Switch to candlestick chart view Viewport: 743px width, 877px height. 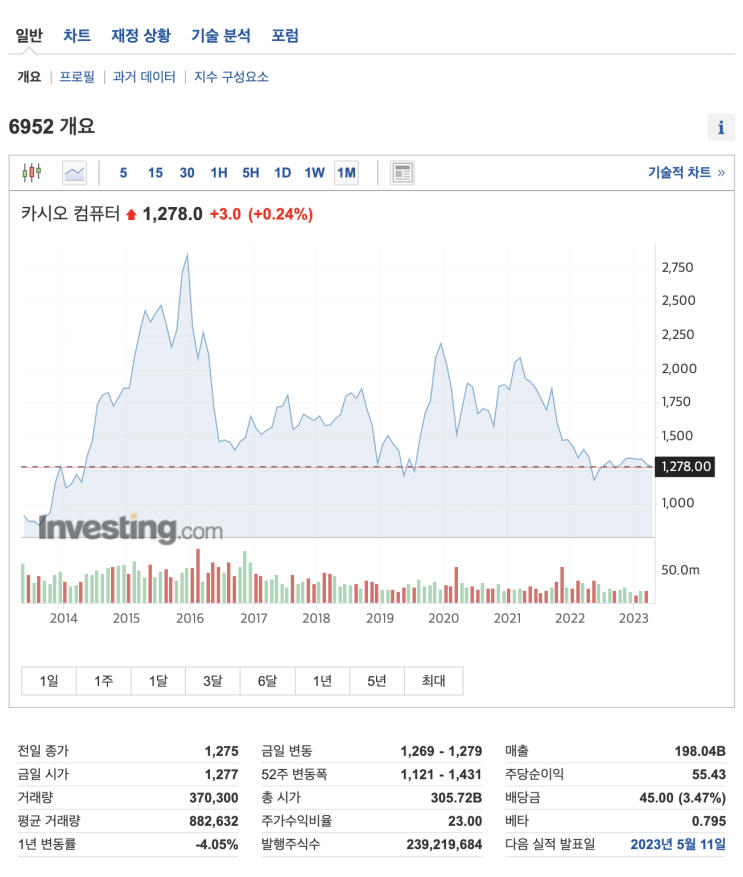(x=32, y=173)
